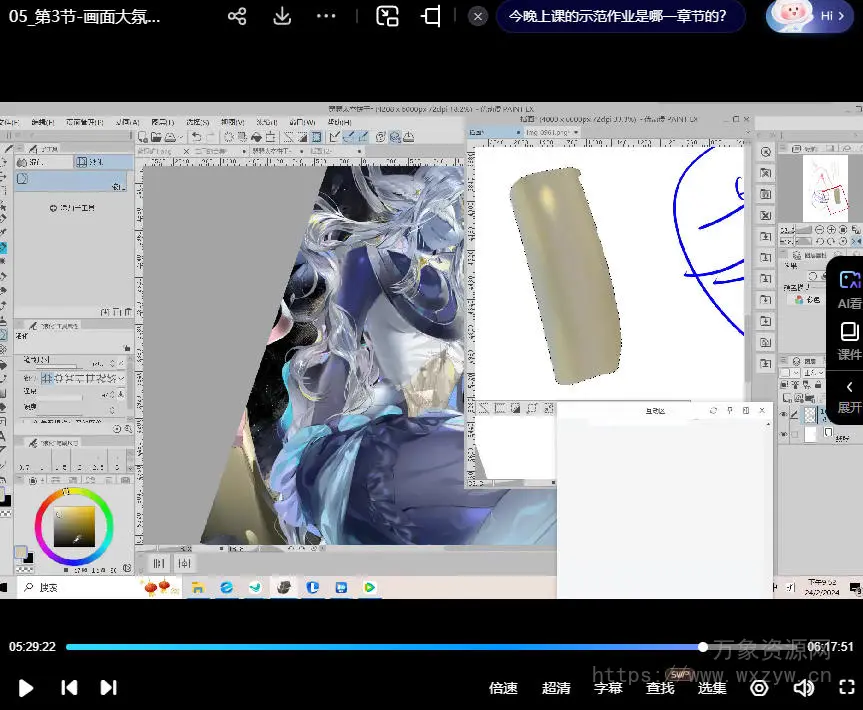Open the 倍速 playback speed menu
This screenshot has width=863, height=710.
pos(503,688)
